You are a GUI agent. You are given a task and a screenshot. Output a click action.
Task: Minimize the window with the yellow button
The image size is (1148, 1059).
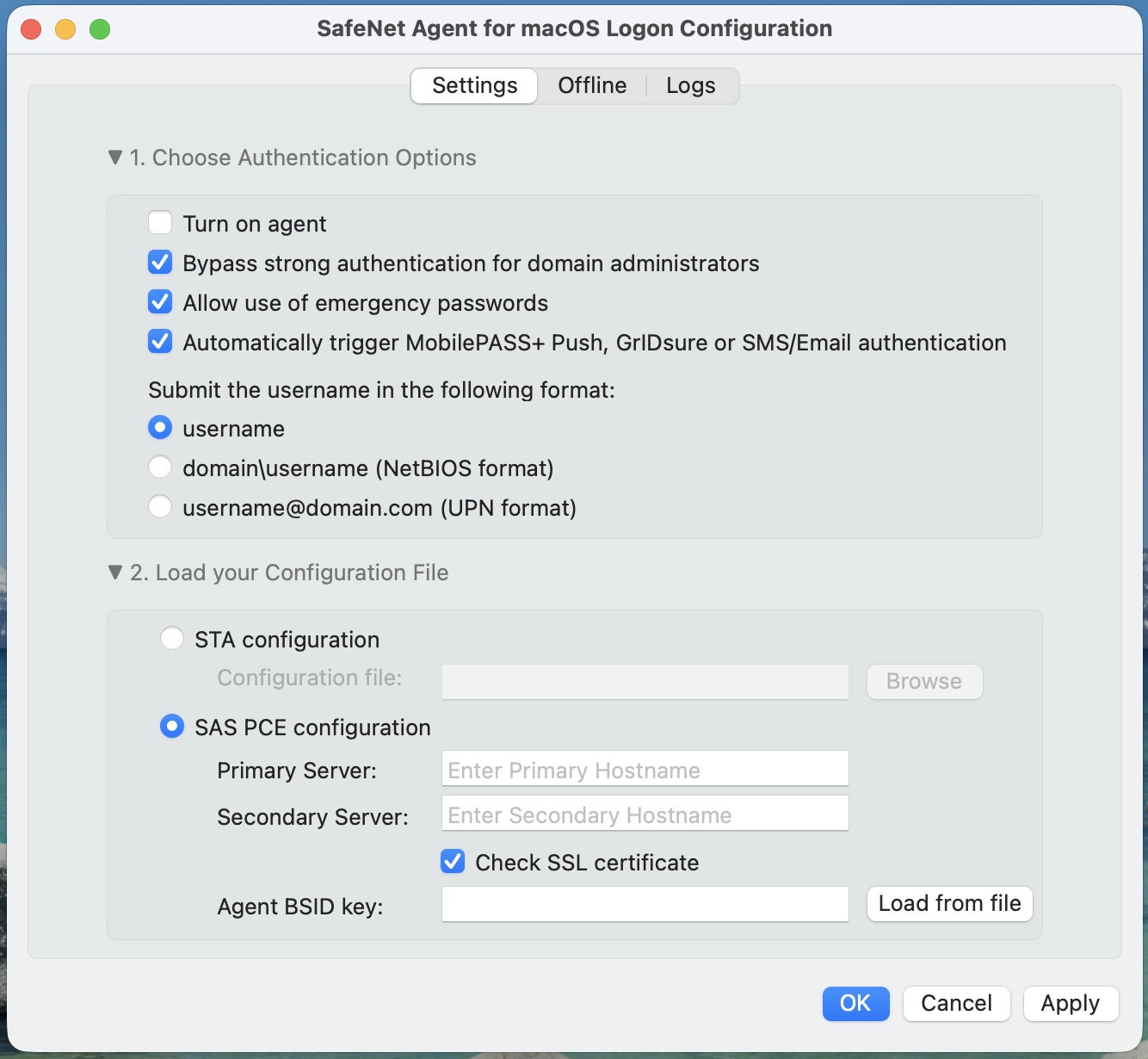point(66,29)
